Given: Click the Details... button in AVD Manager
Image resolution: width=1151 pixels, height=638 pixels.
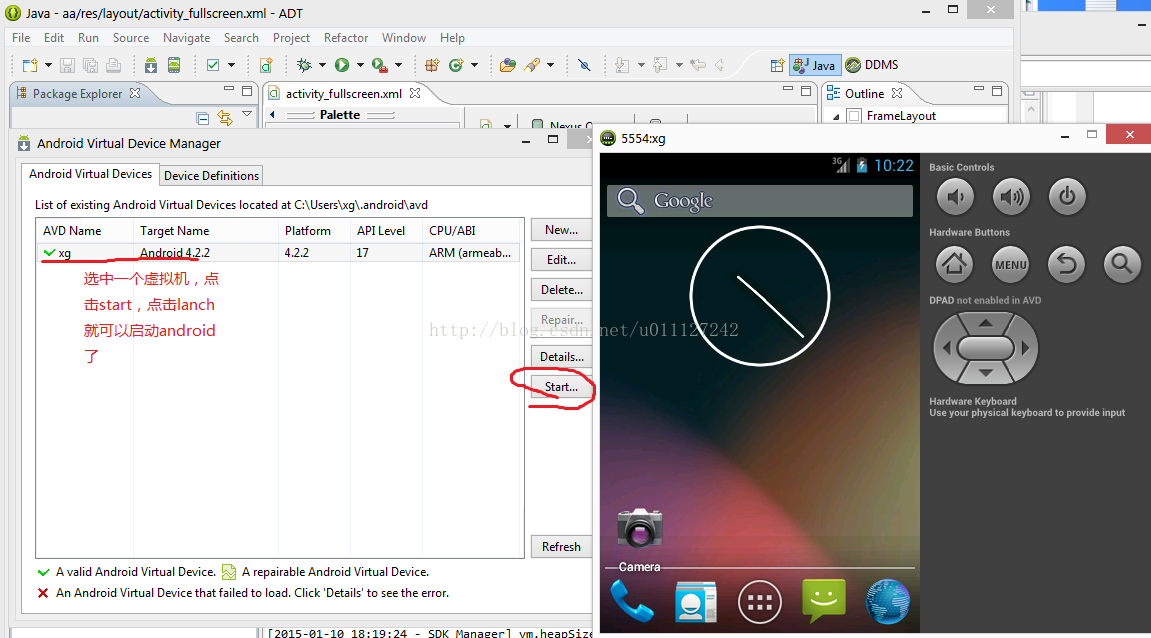Looking at the screenshot, I should point(562,357).
